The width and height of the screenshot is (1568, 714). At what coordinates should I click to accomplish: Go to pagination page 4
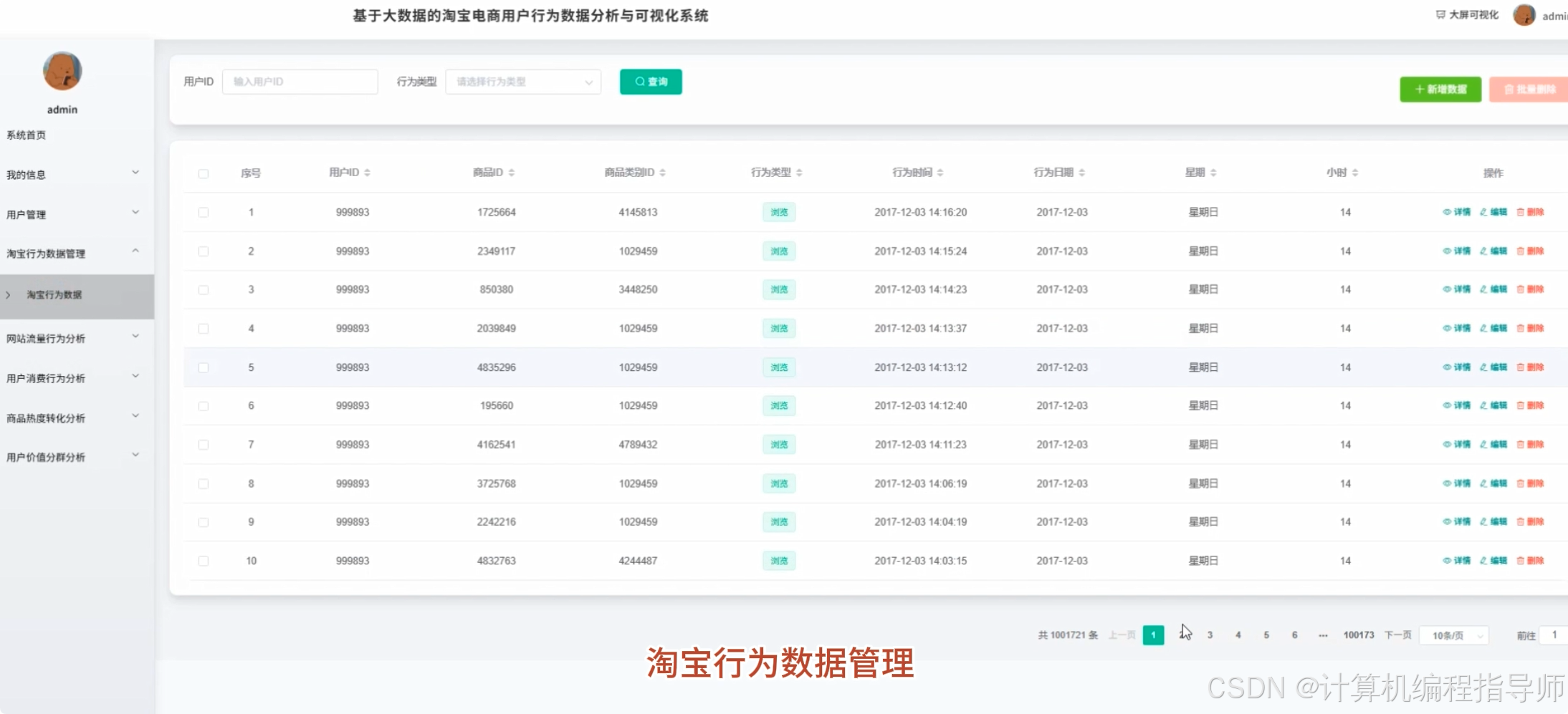pyautogui.click(x=1238, y=635)
